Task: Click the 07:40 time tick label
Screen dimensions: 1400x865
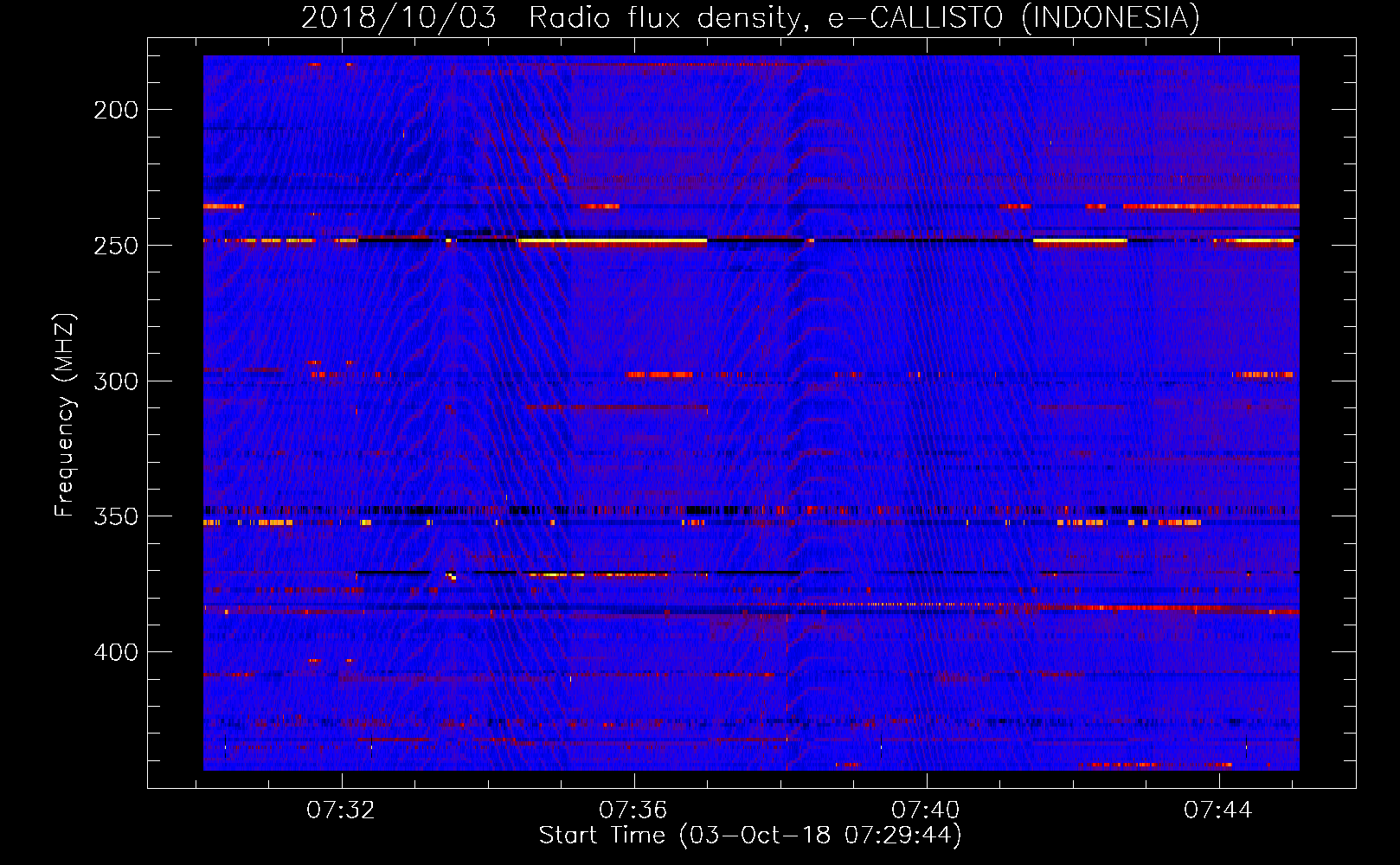Action: pyautogui.click(x=926, y=810)
